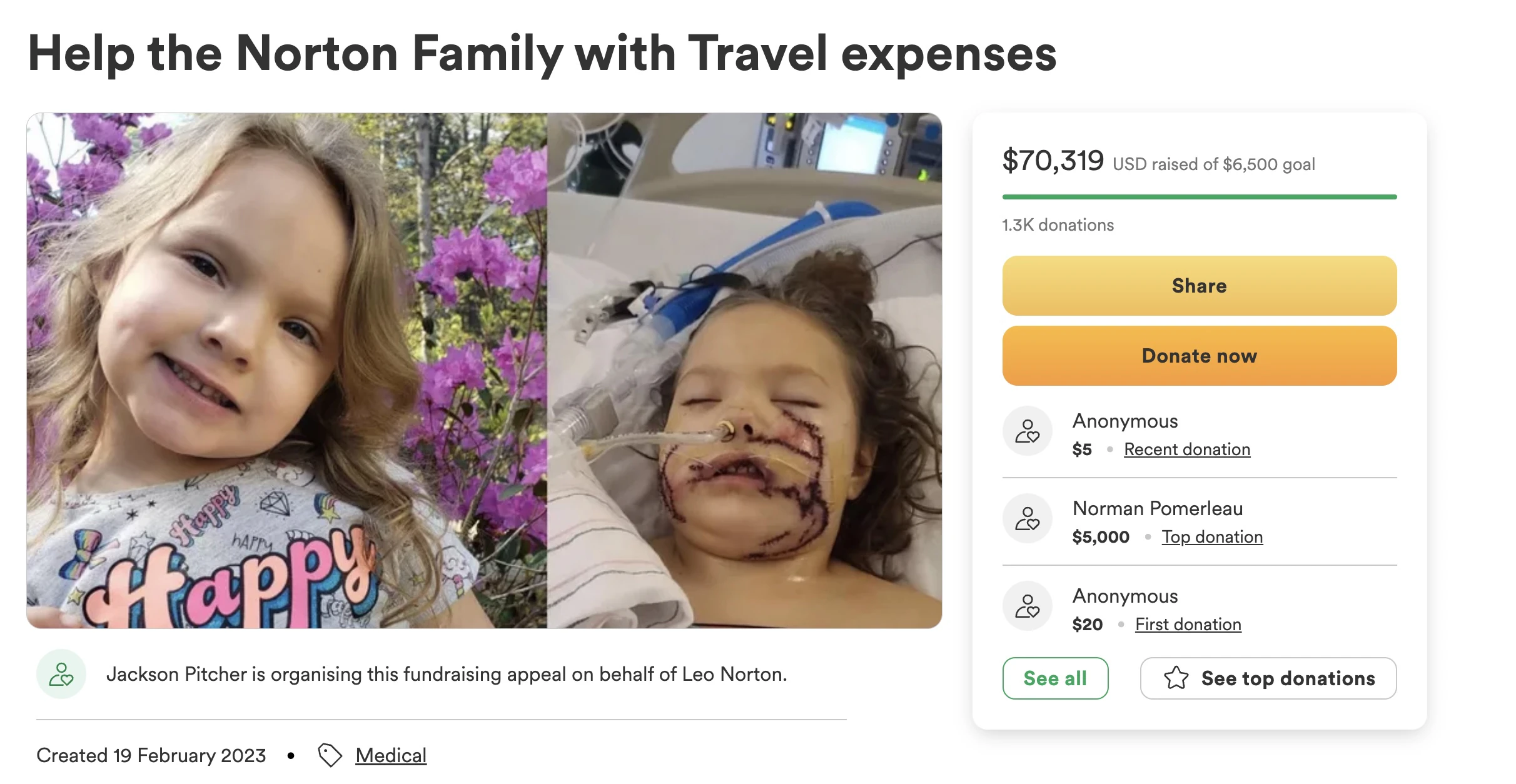Click the 1.3K donations count
Image resolution: width=1516 pixels, height=784 pixels.
tap(1058, 225)
